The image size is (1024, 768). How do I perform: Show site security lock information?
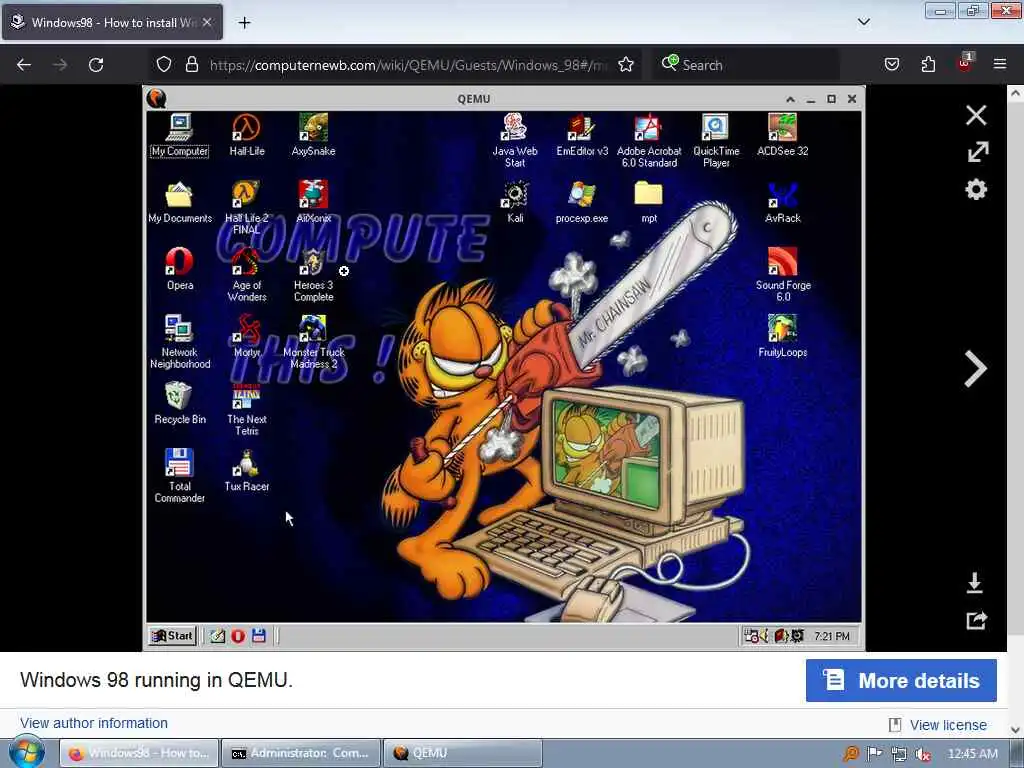click(x=191, y=65)
